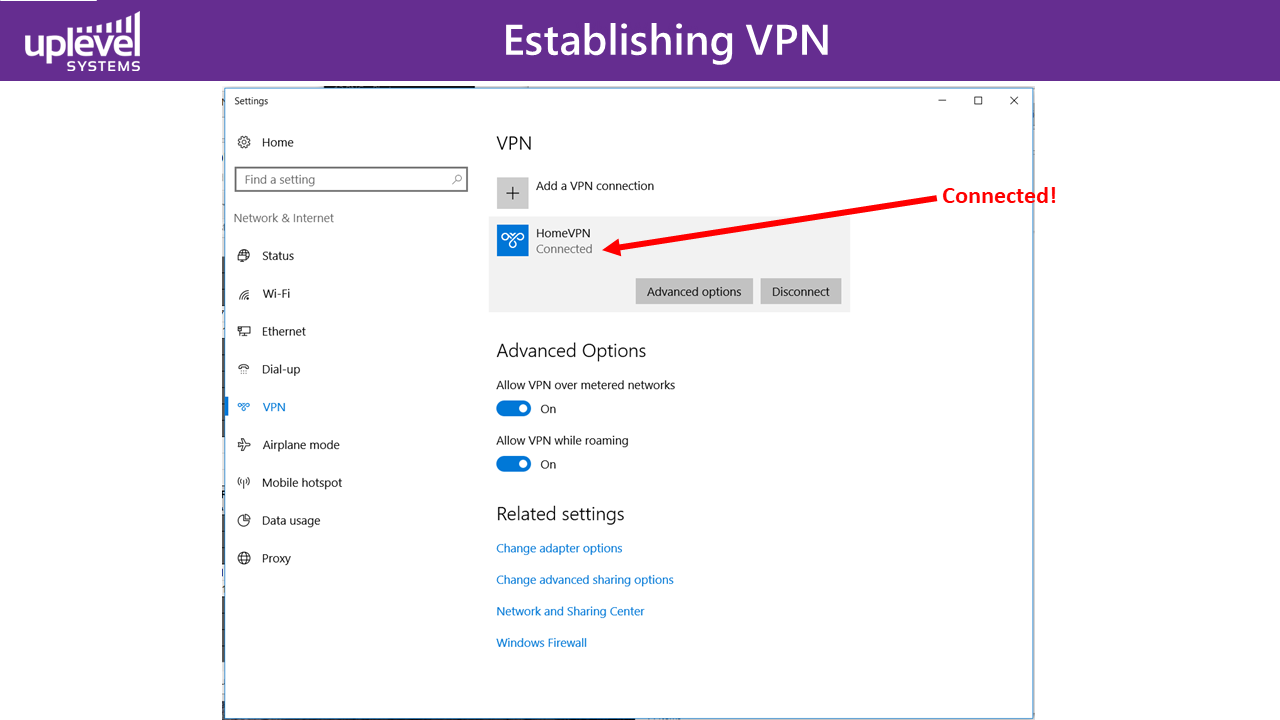Turn off Allow VPN over metered networks
Viewport: 1280px width, 720px height.
click(514, 408)
